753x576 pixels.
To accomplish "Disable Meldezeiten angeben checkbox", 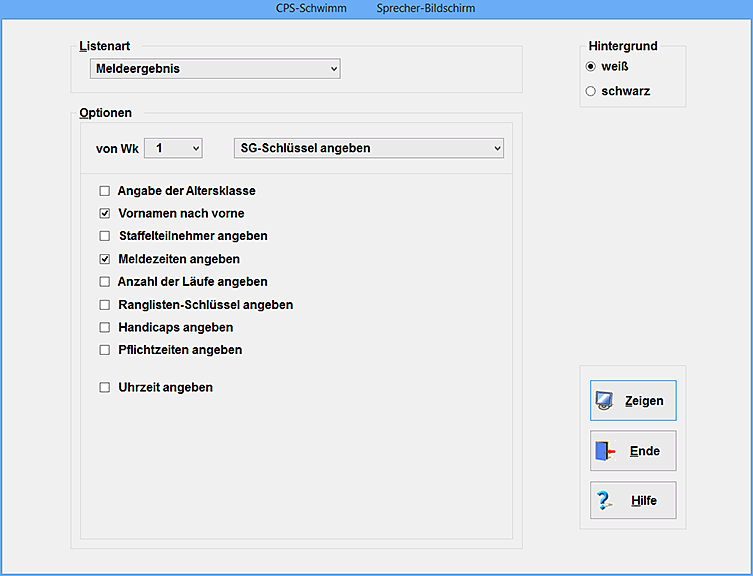I will 105,259.
